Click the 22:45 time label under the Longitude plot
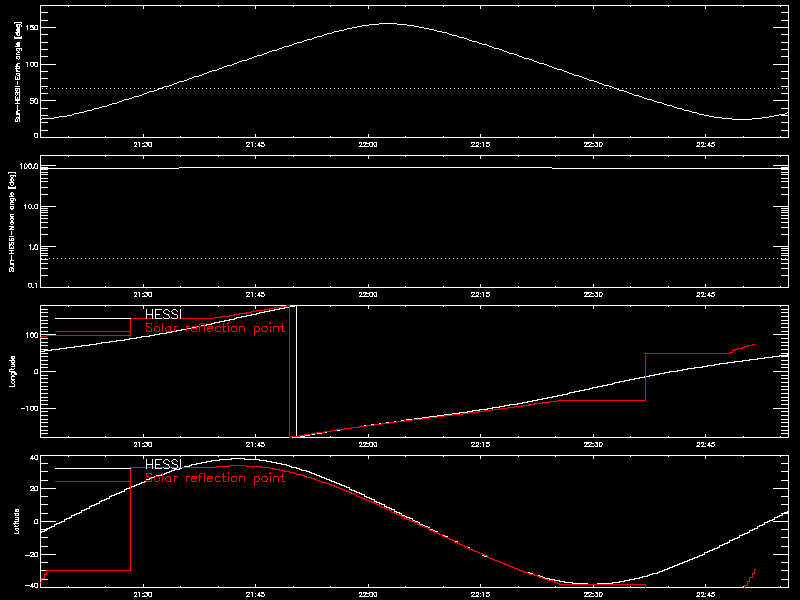Image resolution: width=800 pixels, height=600 pixels. [x=705, y=445]
